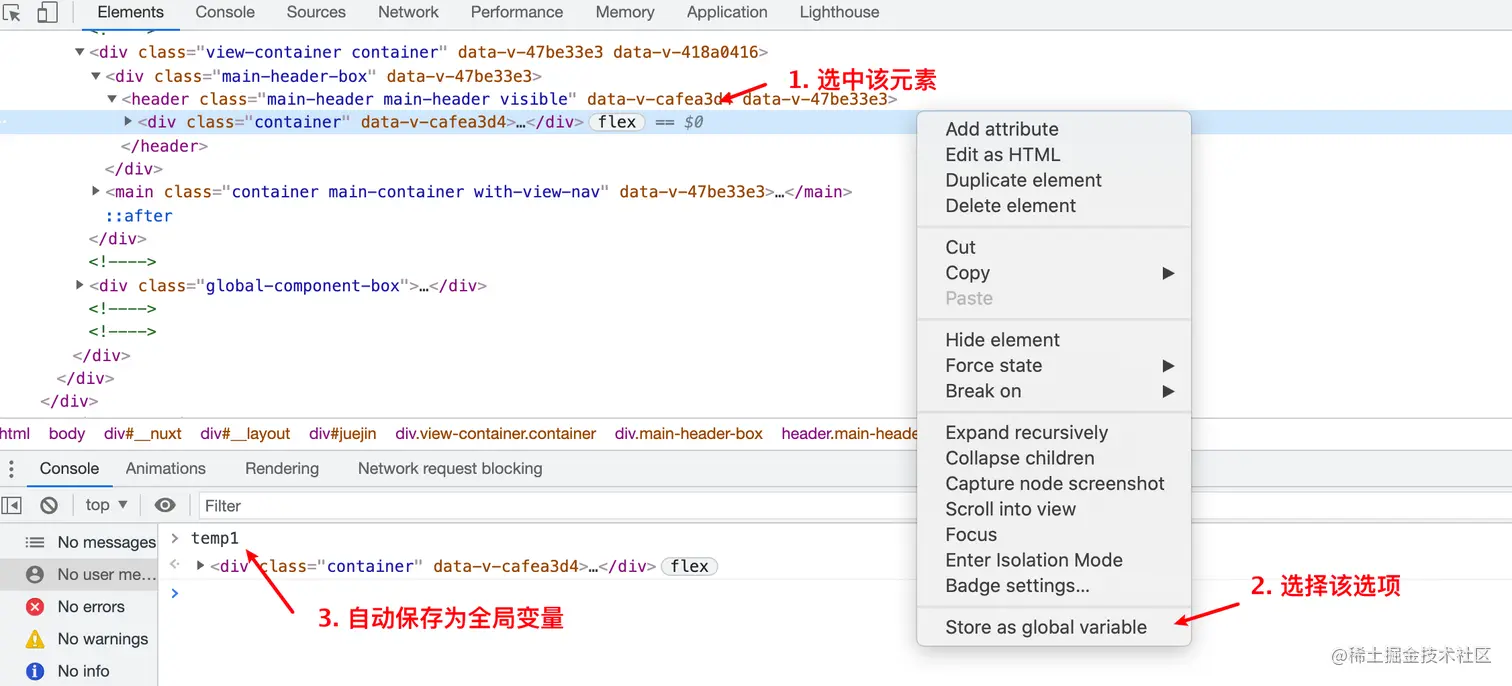Expand the main-container main node
The image size is (1512, 686).
point(96,191)
